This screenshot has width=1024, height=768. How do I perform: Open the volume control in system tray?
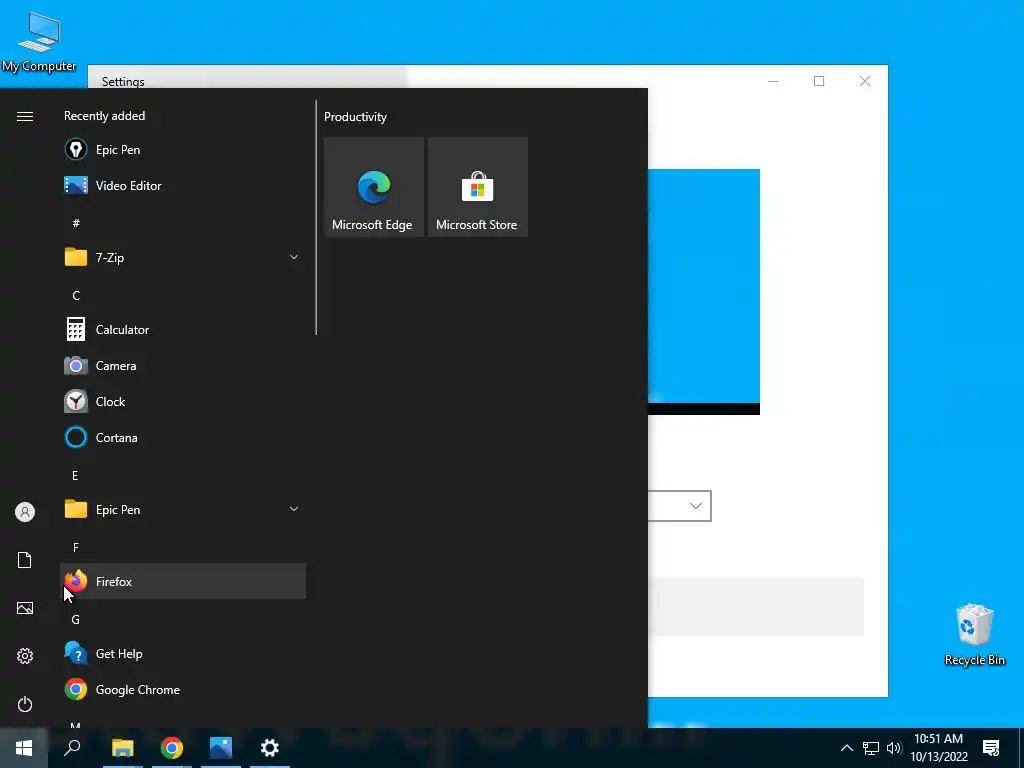click(x=894, y=748)
